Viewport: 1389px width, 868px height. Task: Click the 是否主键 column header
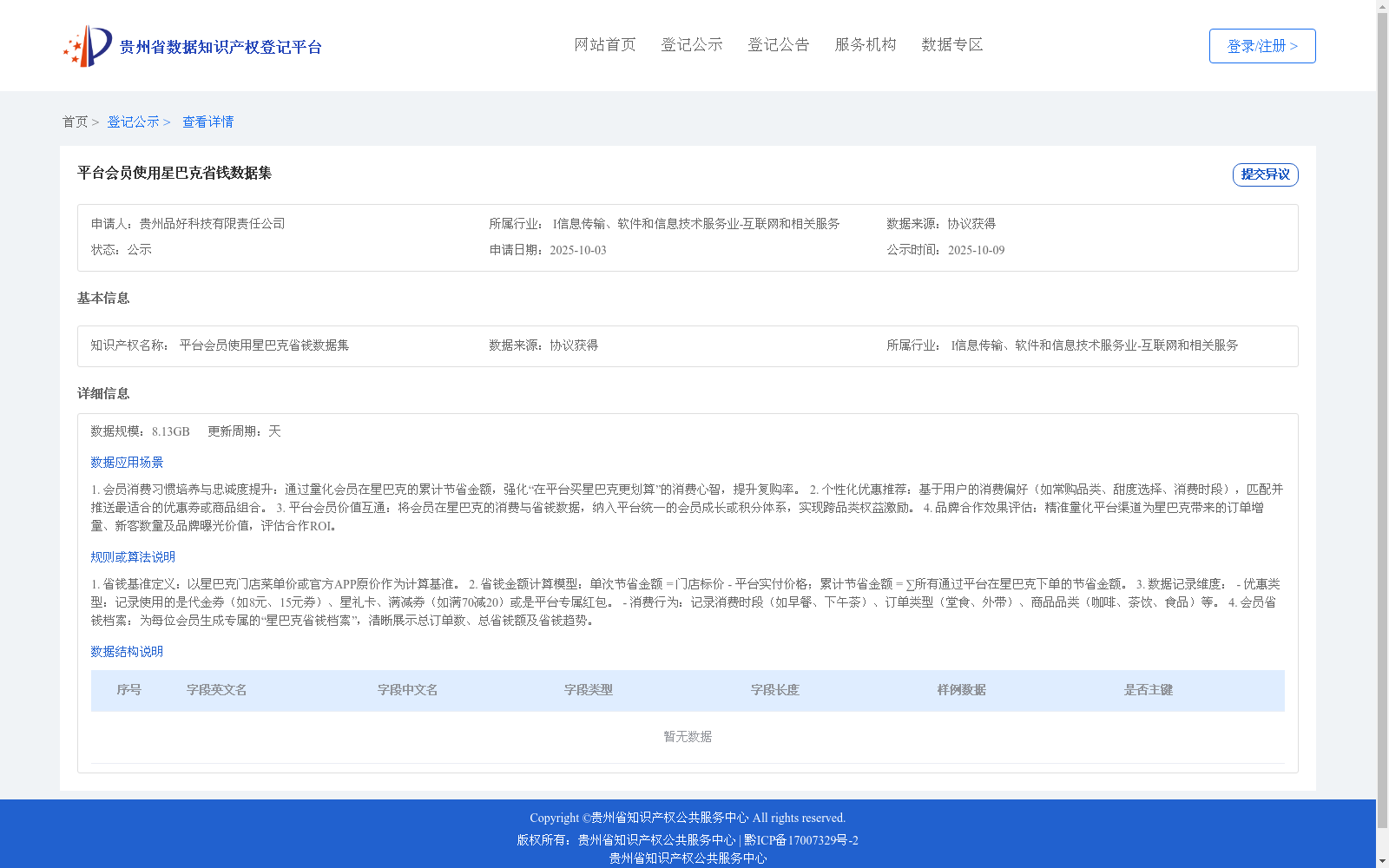(x=1149, y=690)
